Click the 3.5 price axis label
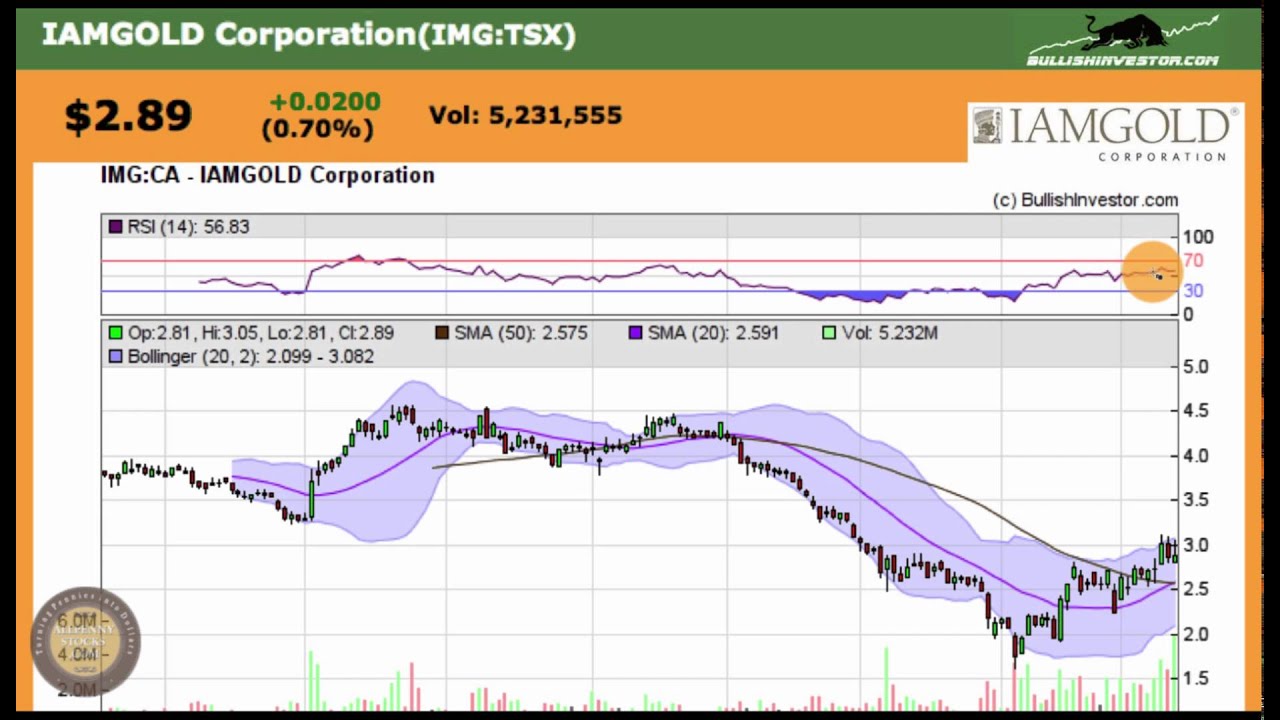Screen dimensions: 1280x720 click(1196, 500)
